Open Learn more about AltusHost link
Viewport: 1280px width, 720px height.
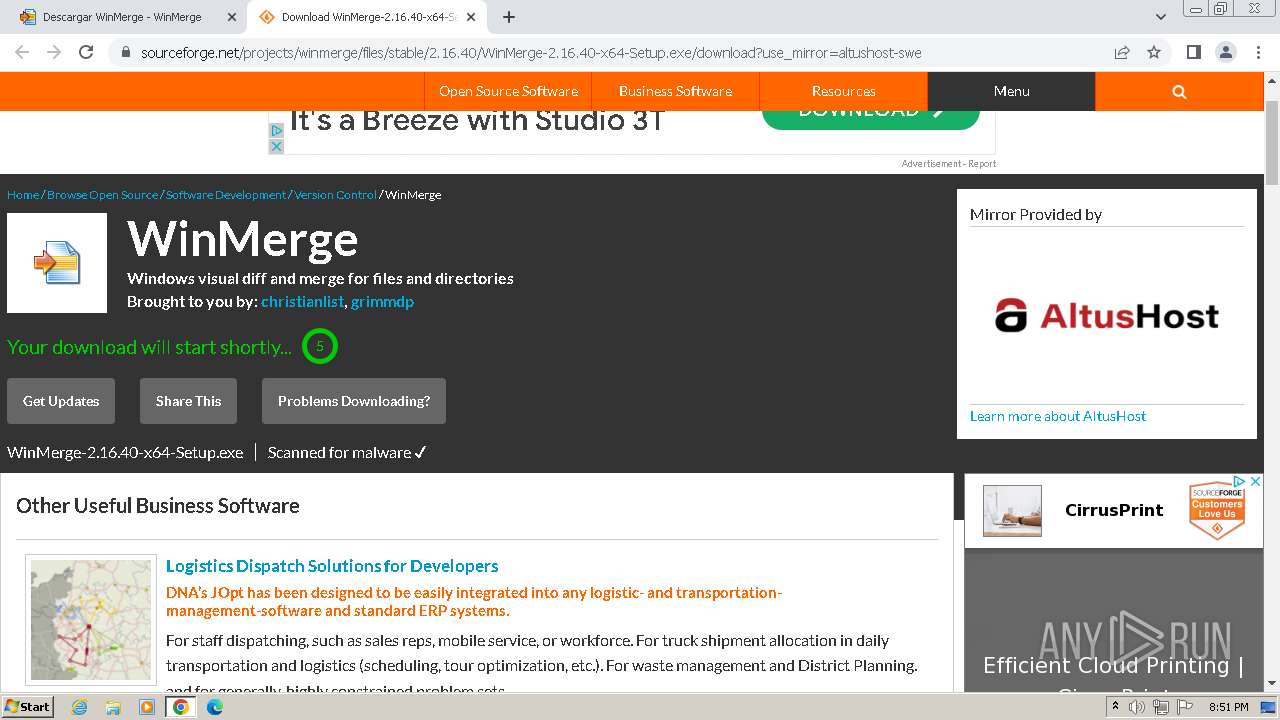coord(1058,416)
